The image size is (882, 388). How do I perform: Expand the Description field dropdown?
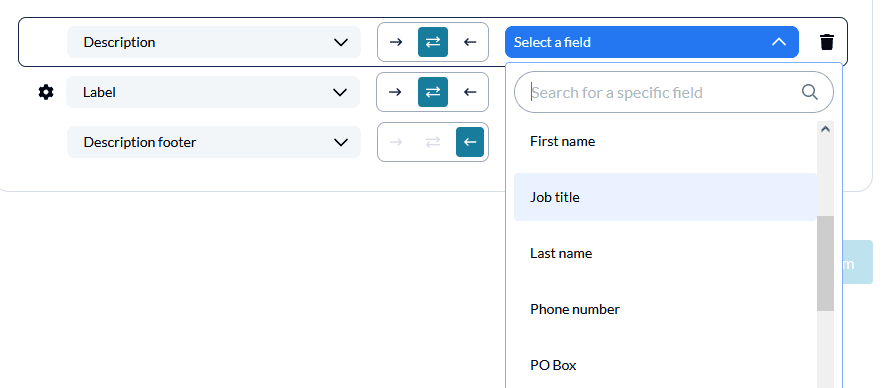[x=214, y=42]
